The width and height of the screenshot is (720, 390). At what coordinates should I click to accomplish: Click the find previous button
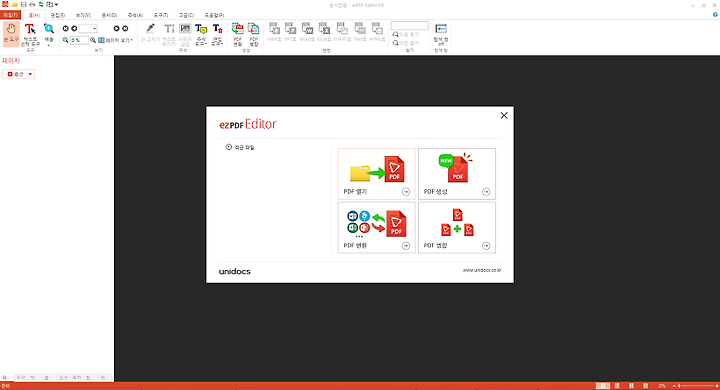coord(405,43)
